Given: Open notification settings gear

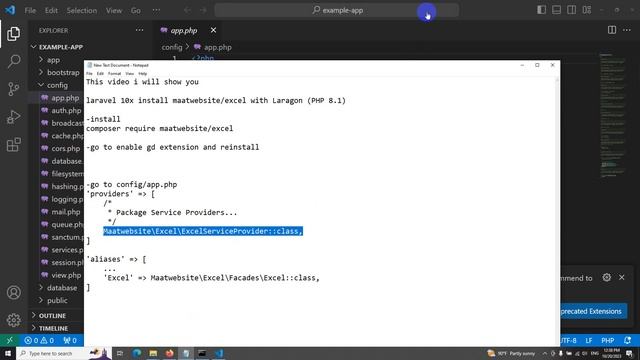Looking at the screenshot, I should [x=607, y=278].
